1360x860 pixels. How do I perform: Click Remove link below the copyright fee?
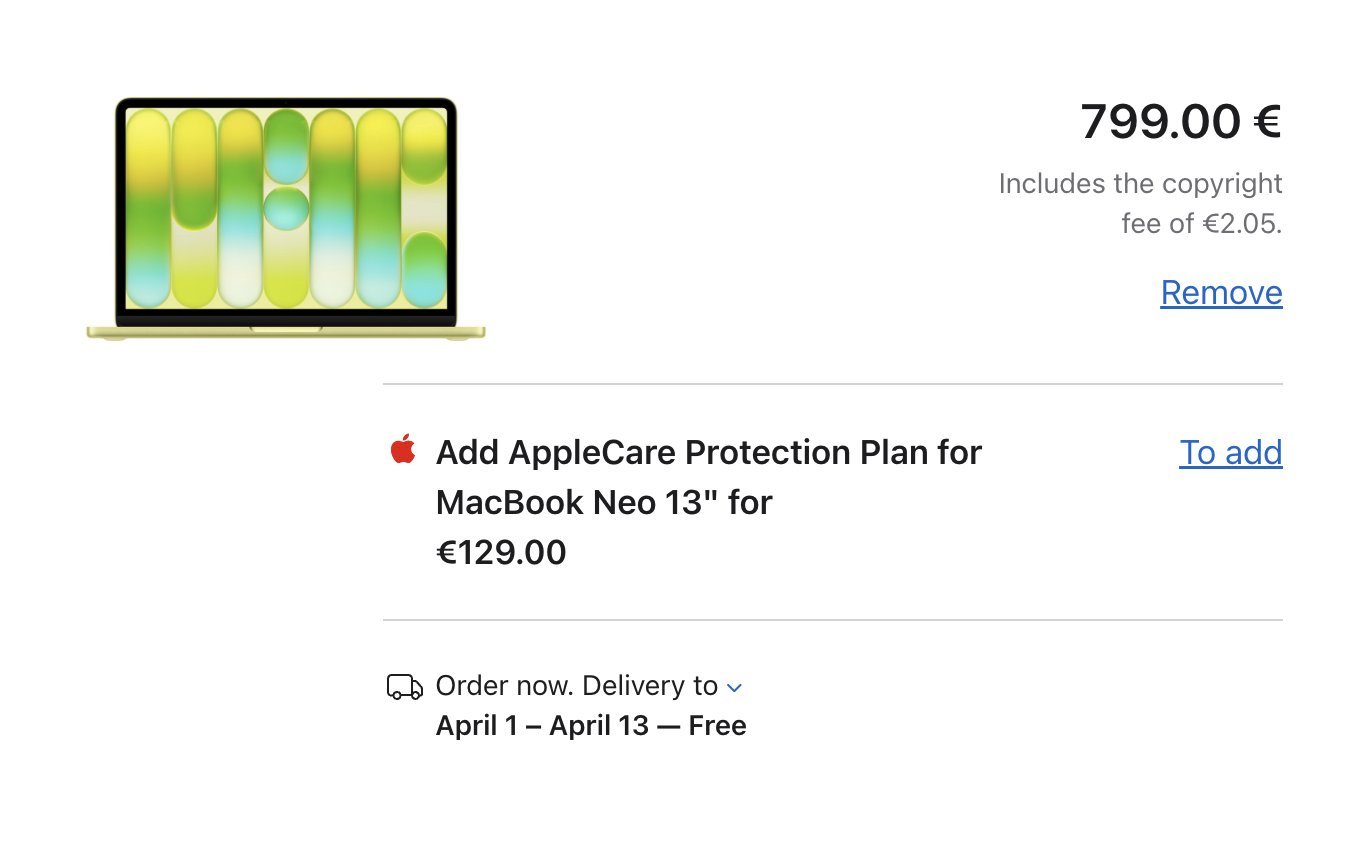tap(1221, 292)
